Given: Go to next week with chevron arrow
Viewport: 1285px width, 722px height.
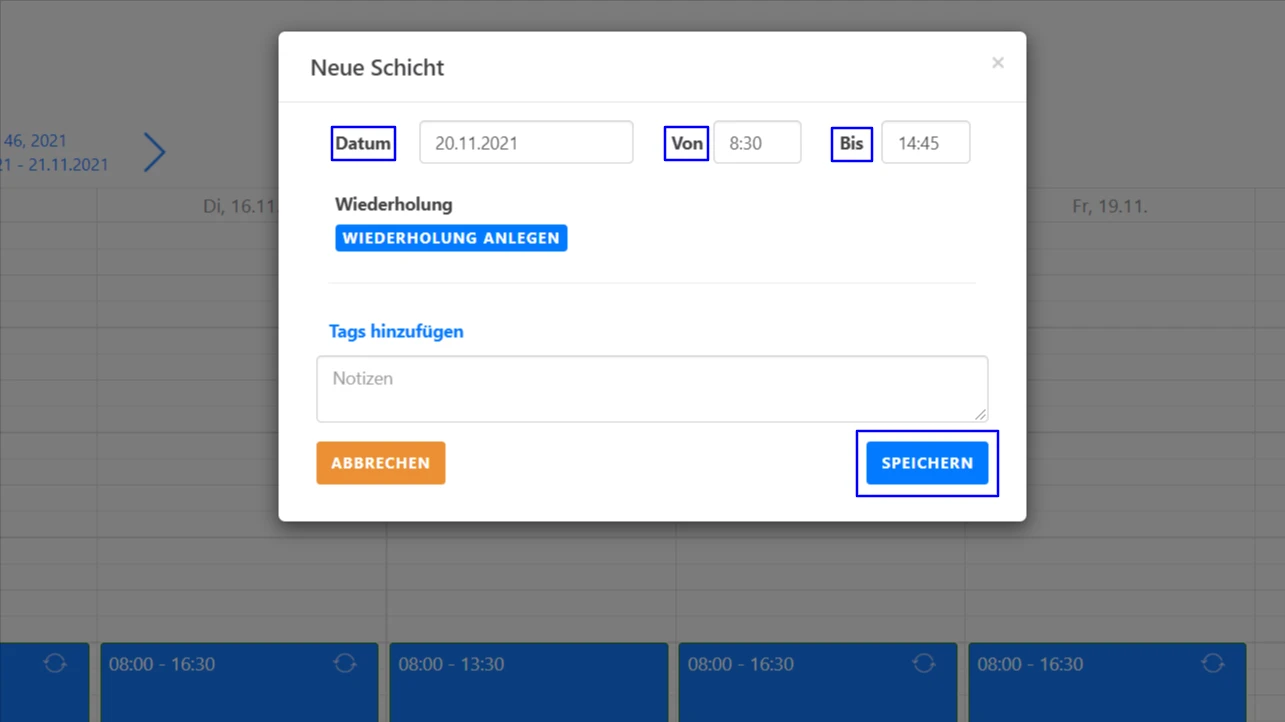Looking at the screenshot, I should (x=154, y=152).
